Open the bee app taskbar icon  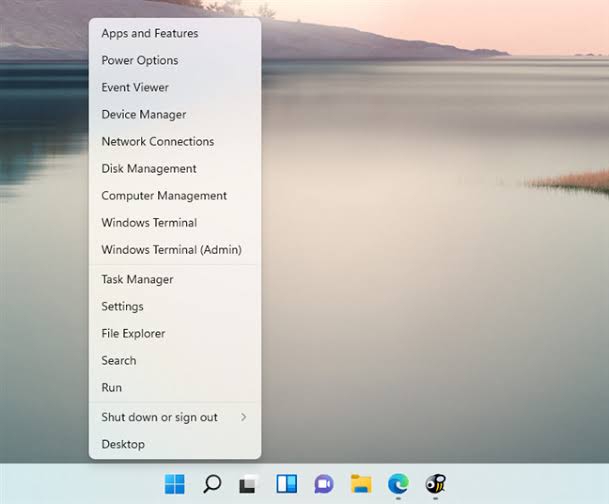point(436,484)
